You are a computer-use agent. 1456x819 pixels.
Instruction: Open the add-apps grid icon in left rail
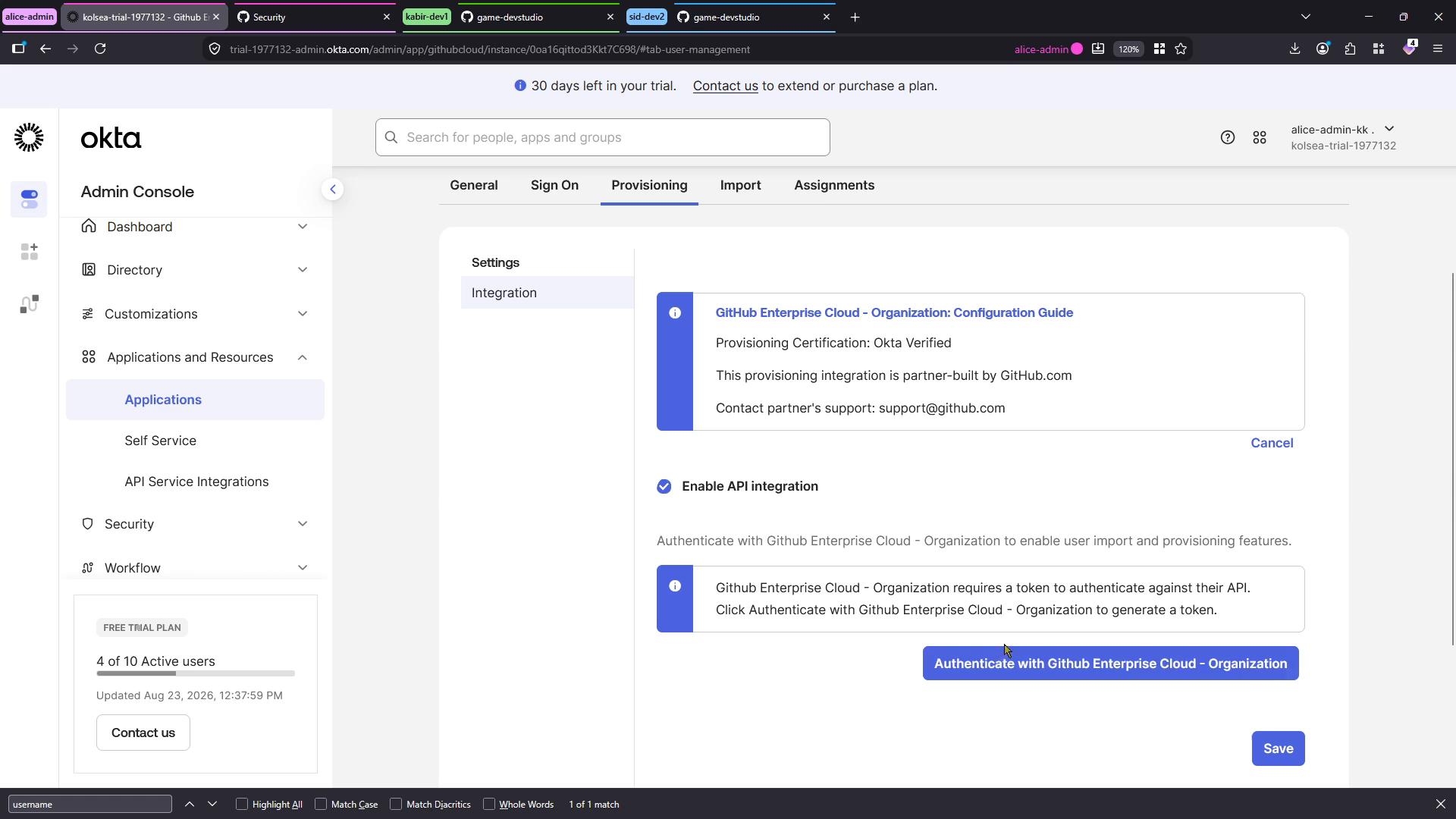[x=29, y=252]
